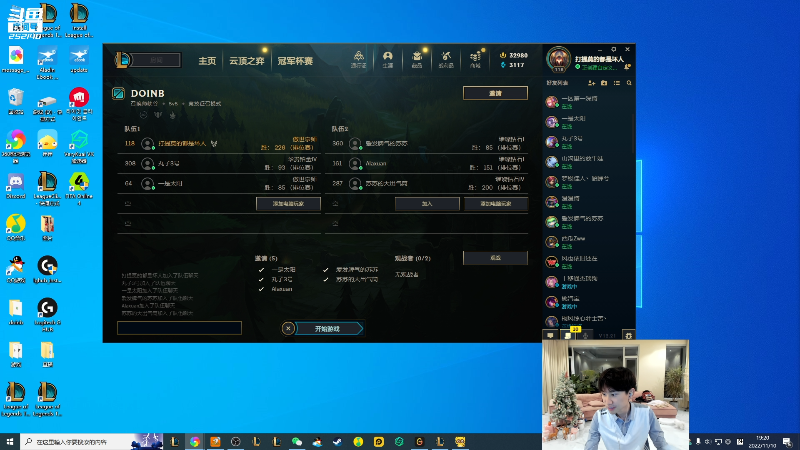Select the level 360 player row in team 2
The height and width of the screenshot is (450, 800).
pyautogui.click(x=427, y=143)
